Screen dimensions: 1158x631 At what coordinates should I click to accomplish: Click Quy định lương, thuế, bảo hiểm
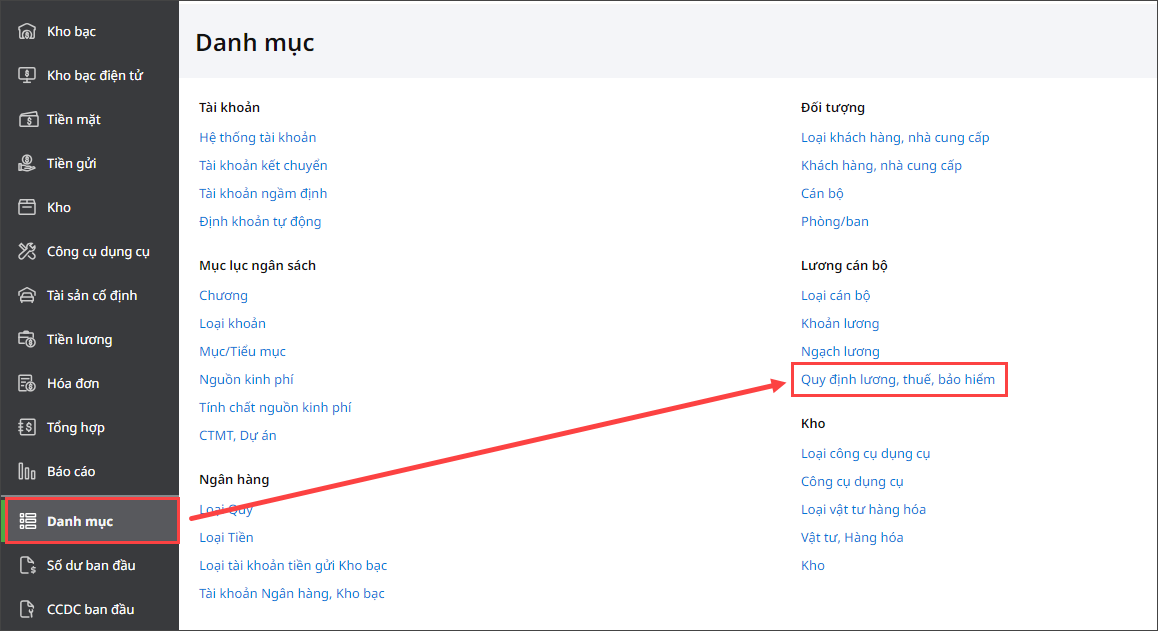(897, 380)
